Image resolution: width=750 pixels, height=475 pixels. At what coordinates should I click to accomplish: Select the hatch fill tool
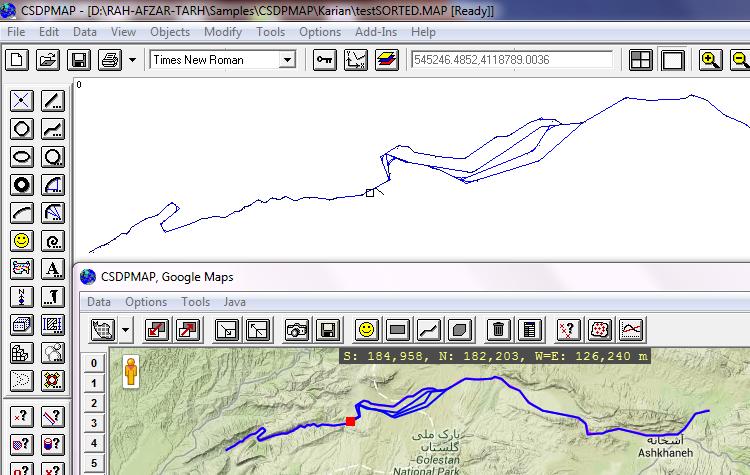click(53, 325)
